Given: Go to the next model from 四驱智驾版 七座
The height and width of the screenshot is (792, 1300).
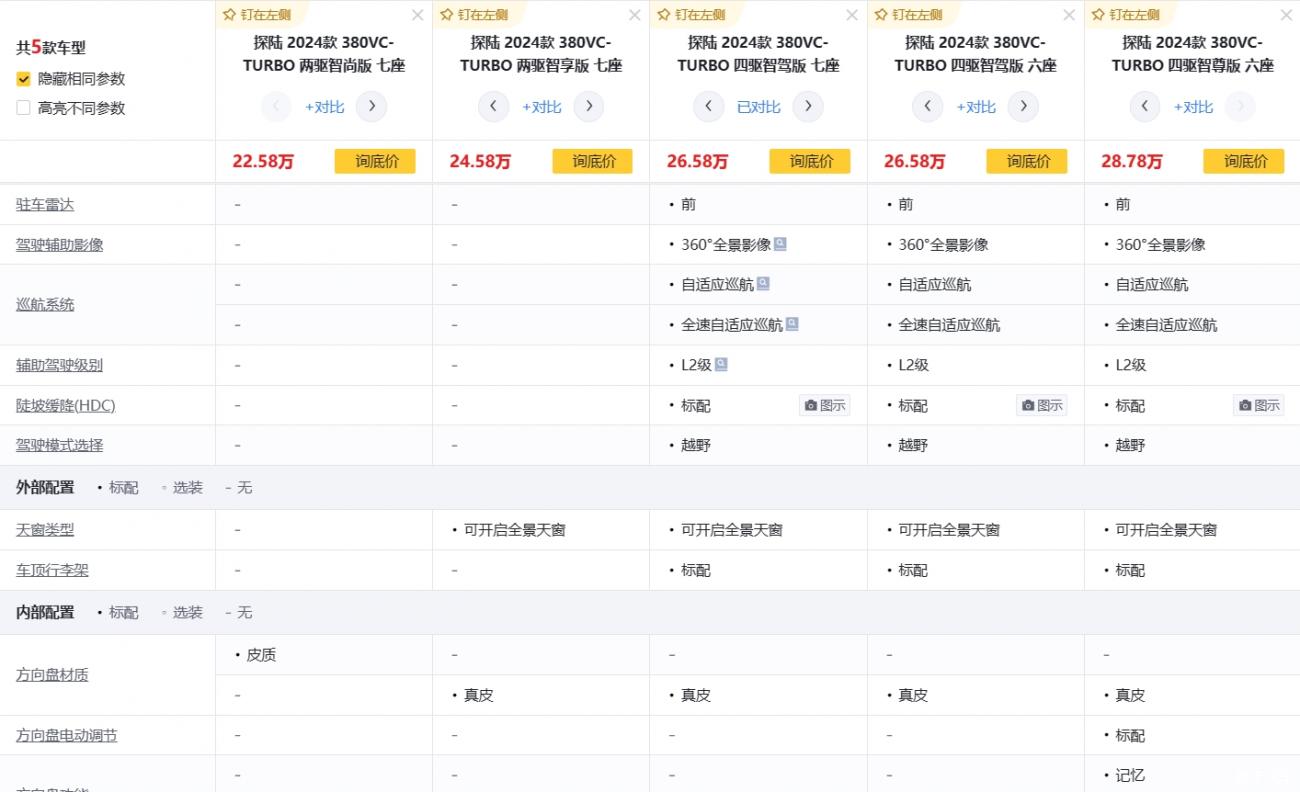Looking at the screenshot, I should click(807, 107).
